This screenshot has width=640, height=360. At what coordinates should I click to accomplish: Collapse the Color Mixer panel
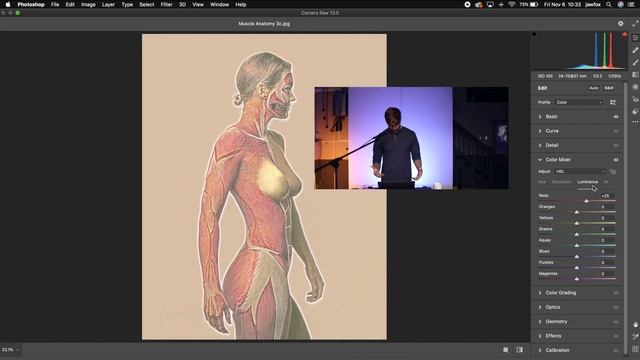540,160
